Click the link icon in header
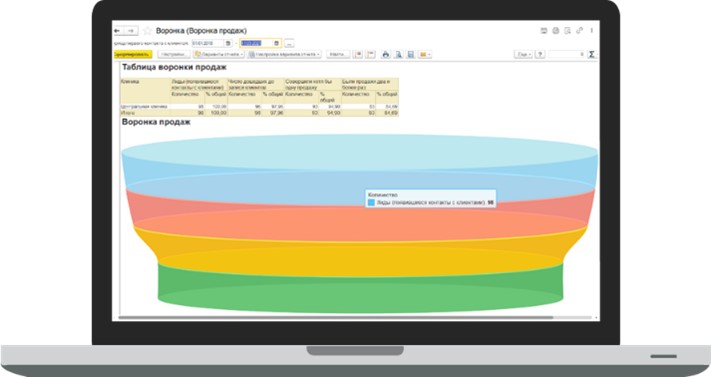This screenshot has height=377, width=711. (580, 31)
